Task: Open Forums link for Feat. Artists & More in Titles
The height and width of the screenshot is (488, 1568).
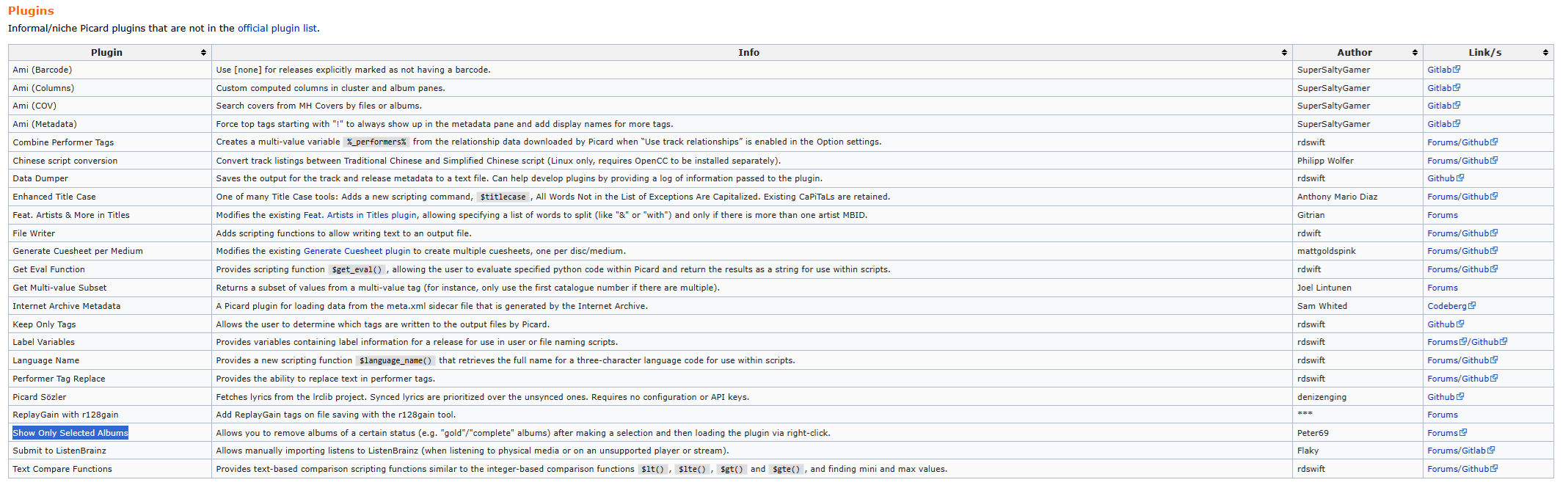Action: [x=1443, y=215]
